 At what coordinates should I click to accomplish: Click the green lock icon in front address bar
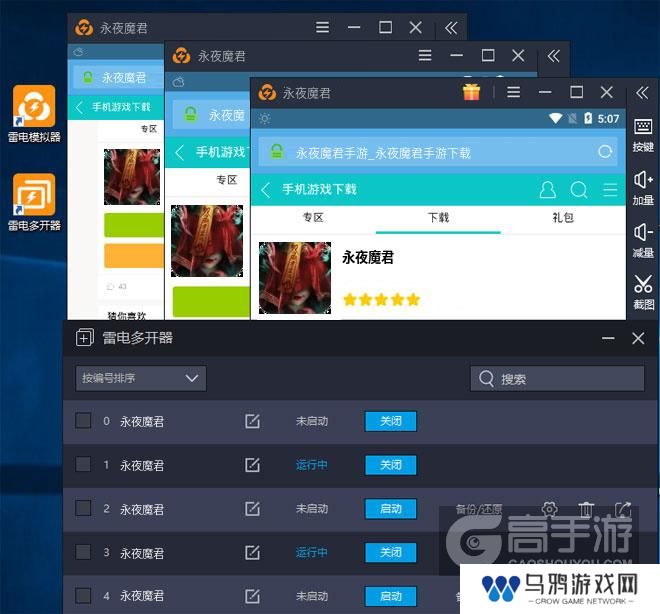click(277, 152)
